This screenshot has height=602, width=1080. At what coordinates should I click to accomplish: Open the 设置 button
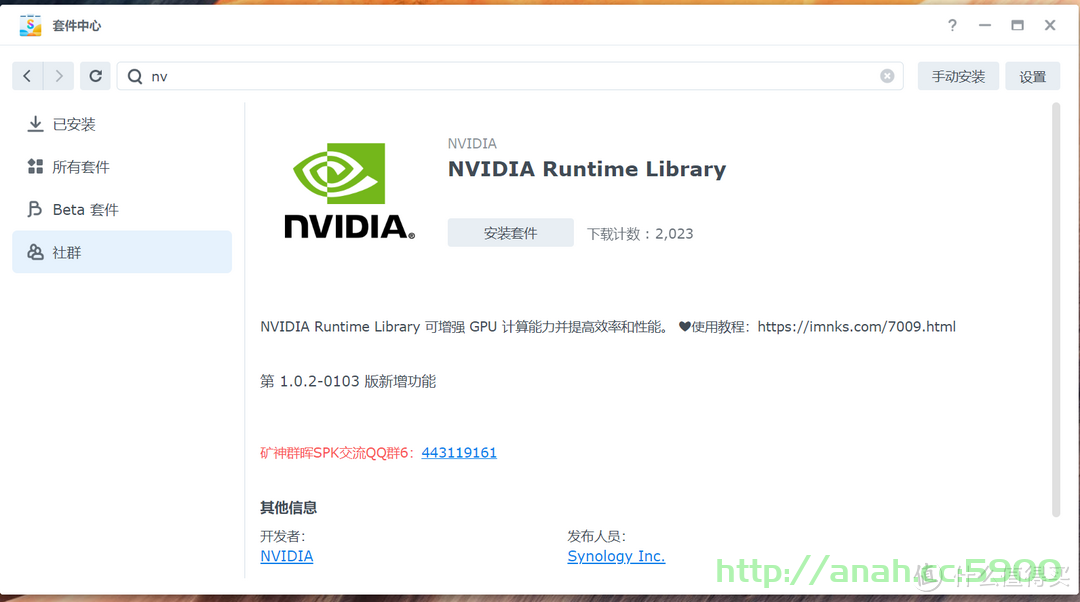[1032, 76]
